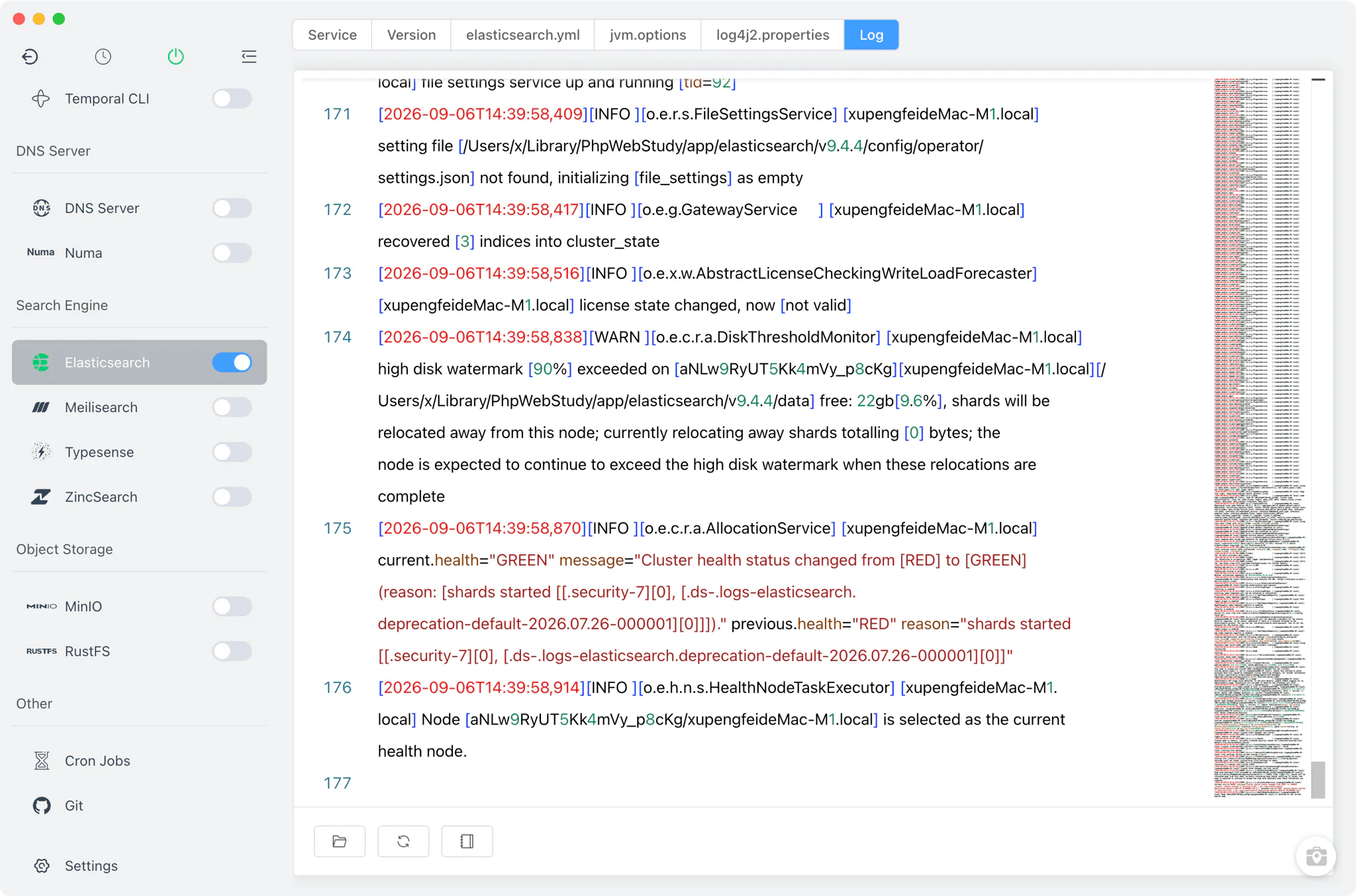Screen dimensions: 1356x896
Task: Select Typesense in the sidebar
Action: pos(139,452)
